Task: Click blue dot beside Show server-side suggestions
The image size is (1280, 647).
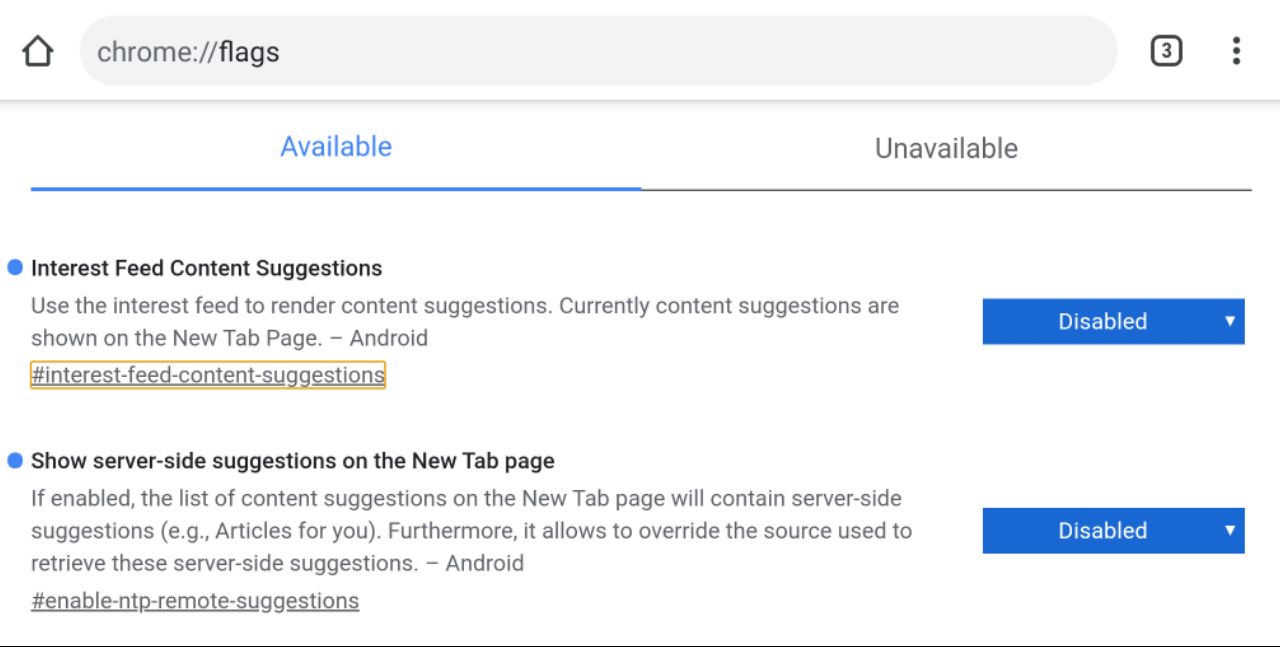Action: tap(15, 460)
